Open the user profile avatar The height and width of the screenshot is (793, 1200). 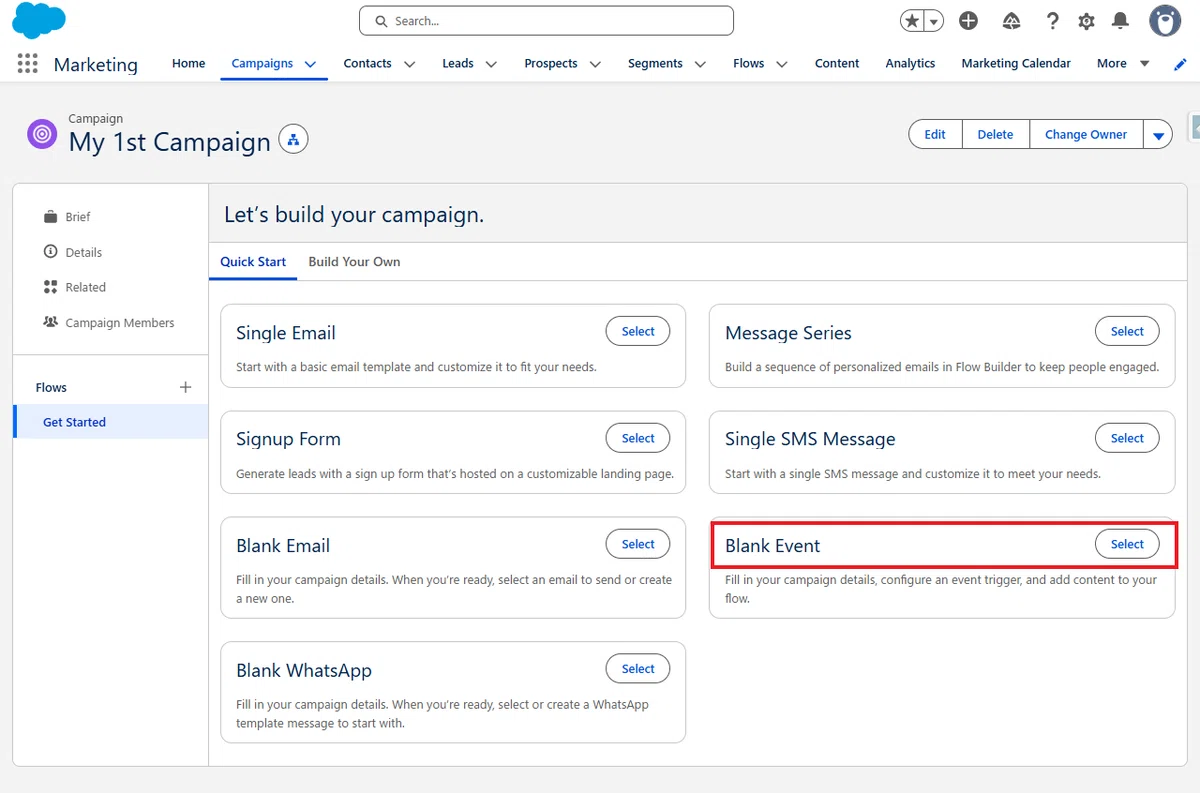click(x=1165, y=21)
